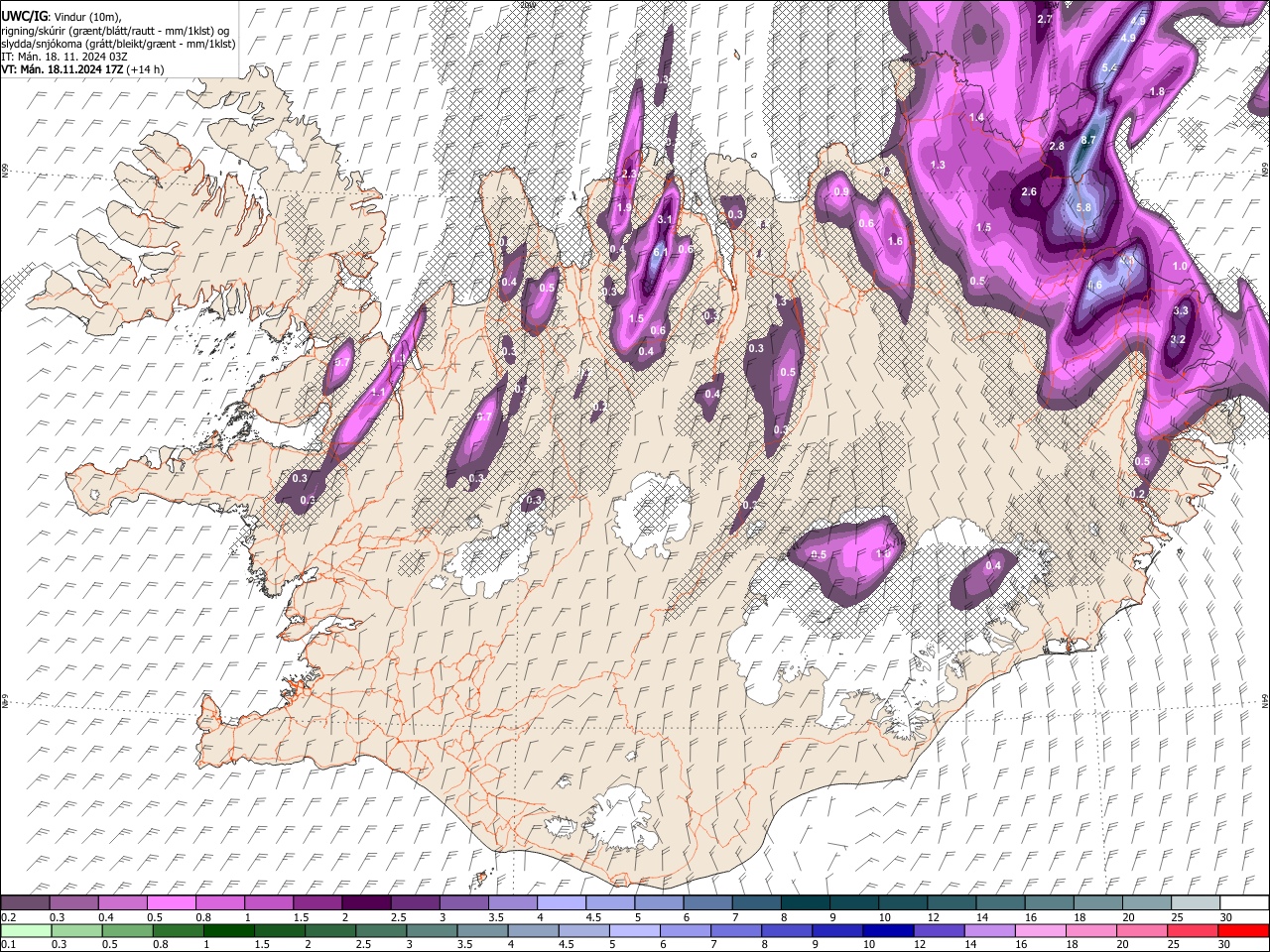Click the "VT: Mán. 18.11.2024 17Z (+14 h)" line
Image resolution: width=1270 pixels, height=952 pixels.
click(x=82, y=69)
